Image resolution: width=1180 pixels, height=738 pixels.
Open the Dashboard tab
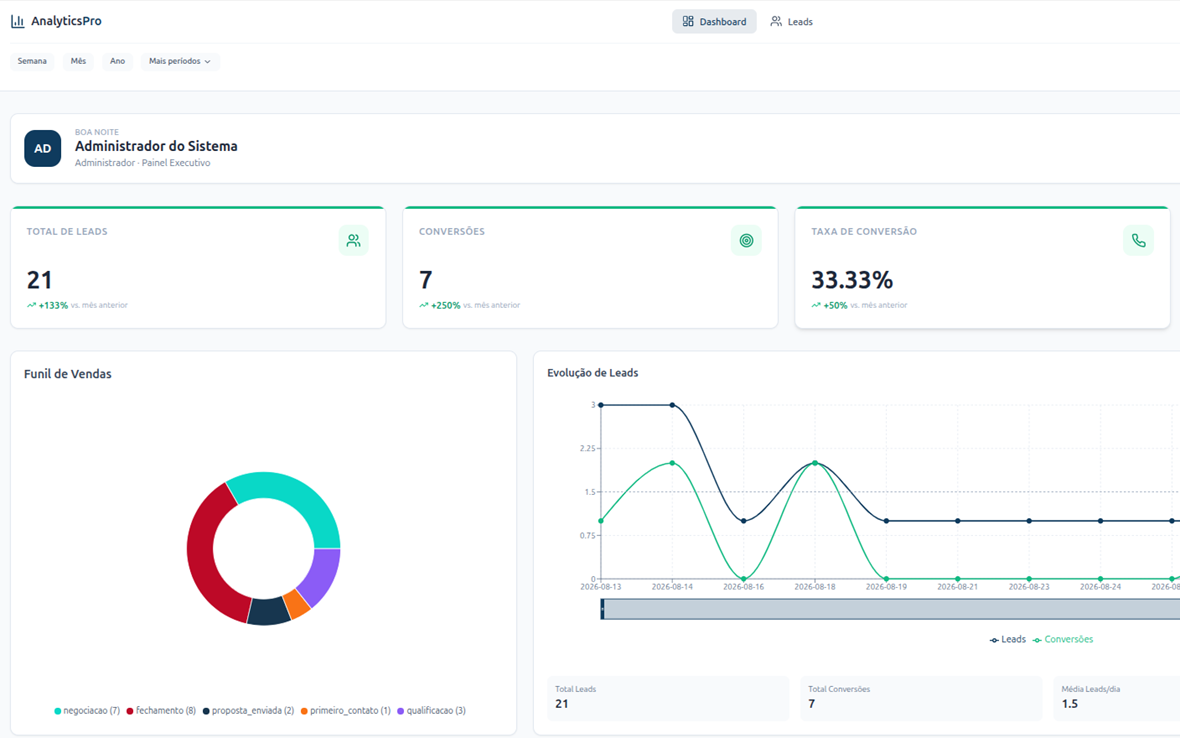(714, 22)
